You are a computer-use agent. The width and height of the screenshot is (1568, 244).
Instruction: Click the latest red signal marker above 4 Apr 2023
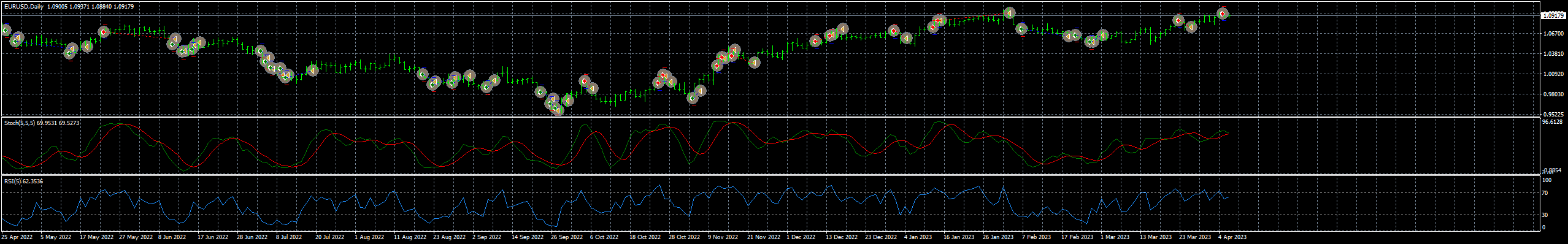[x=1223, y=13]
